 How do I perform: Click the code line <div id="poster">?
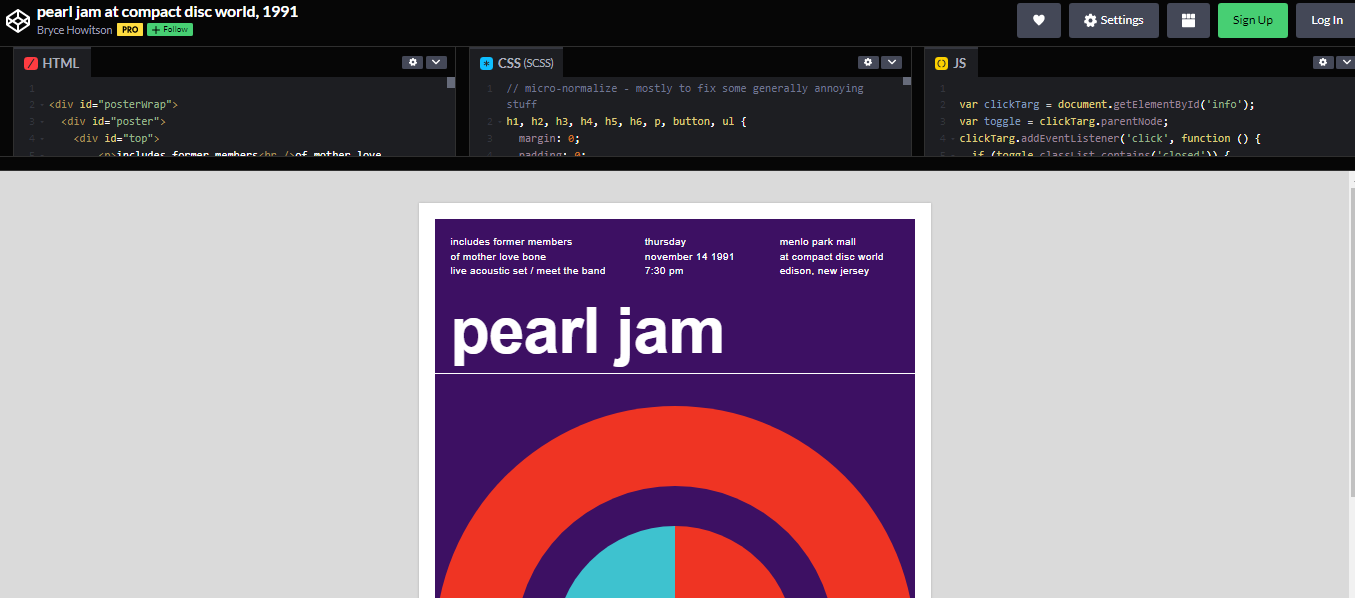tap(113, 122)
